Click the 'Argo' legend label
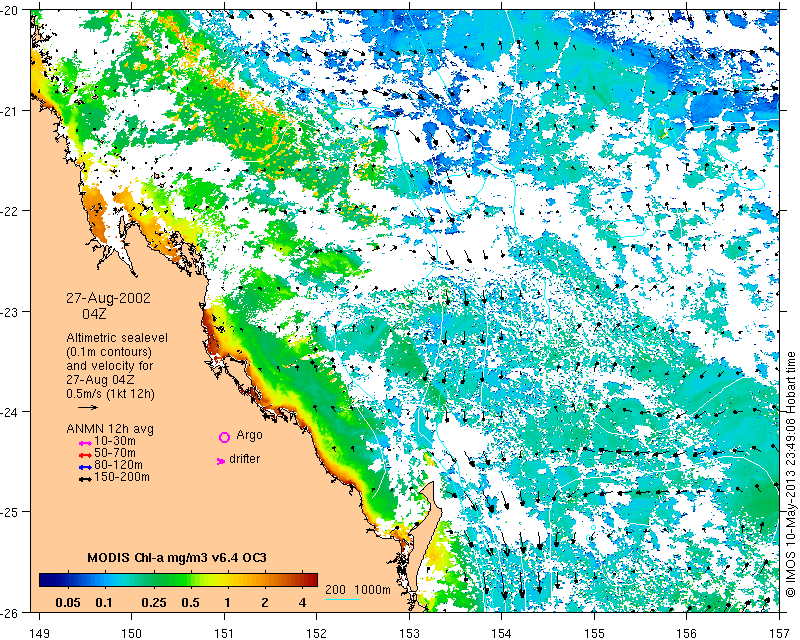The width and height of the screenshot is (800, 640). (x=249, y=435)
